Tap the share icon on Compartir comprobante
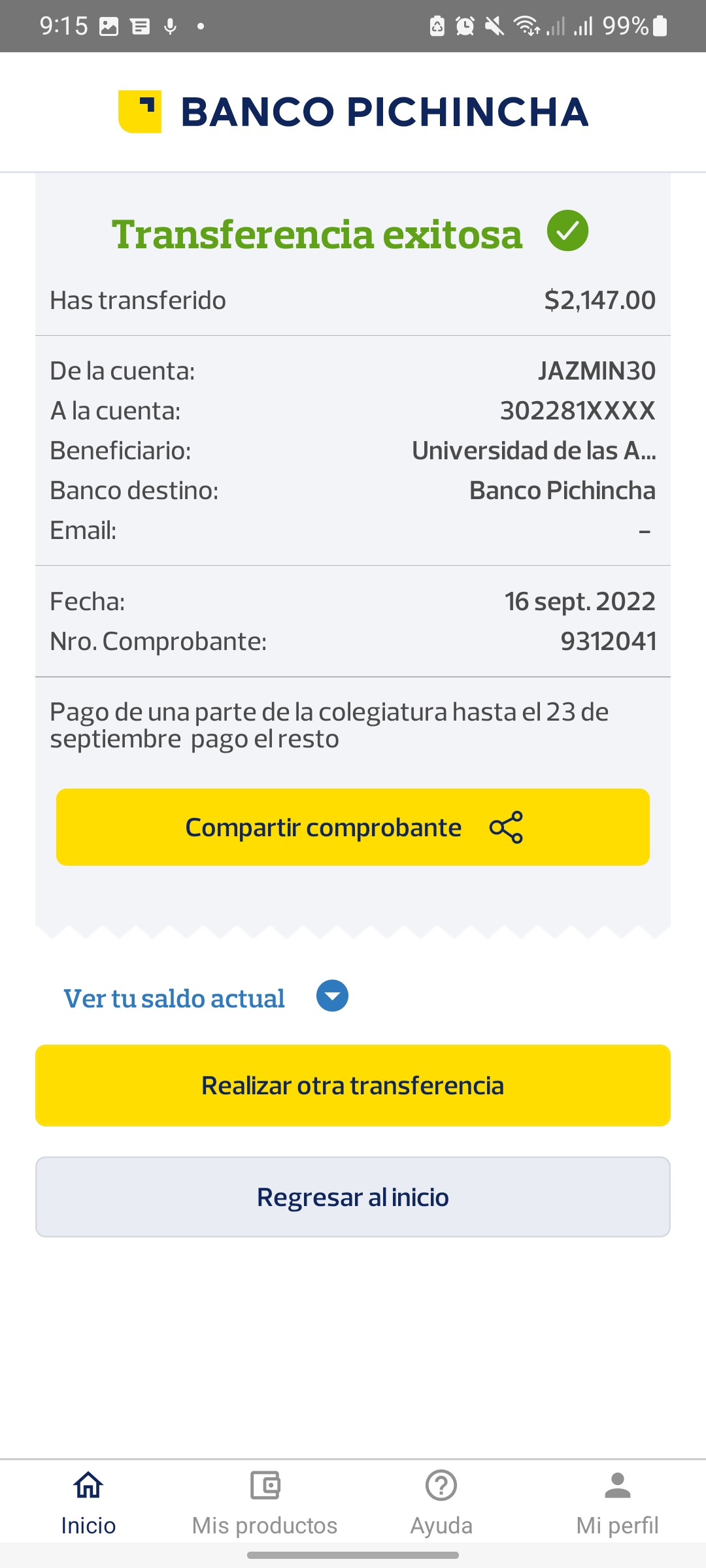Image resolution: width=706 pixels, height=1568 pixels. click(506, 827)
